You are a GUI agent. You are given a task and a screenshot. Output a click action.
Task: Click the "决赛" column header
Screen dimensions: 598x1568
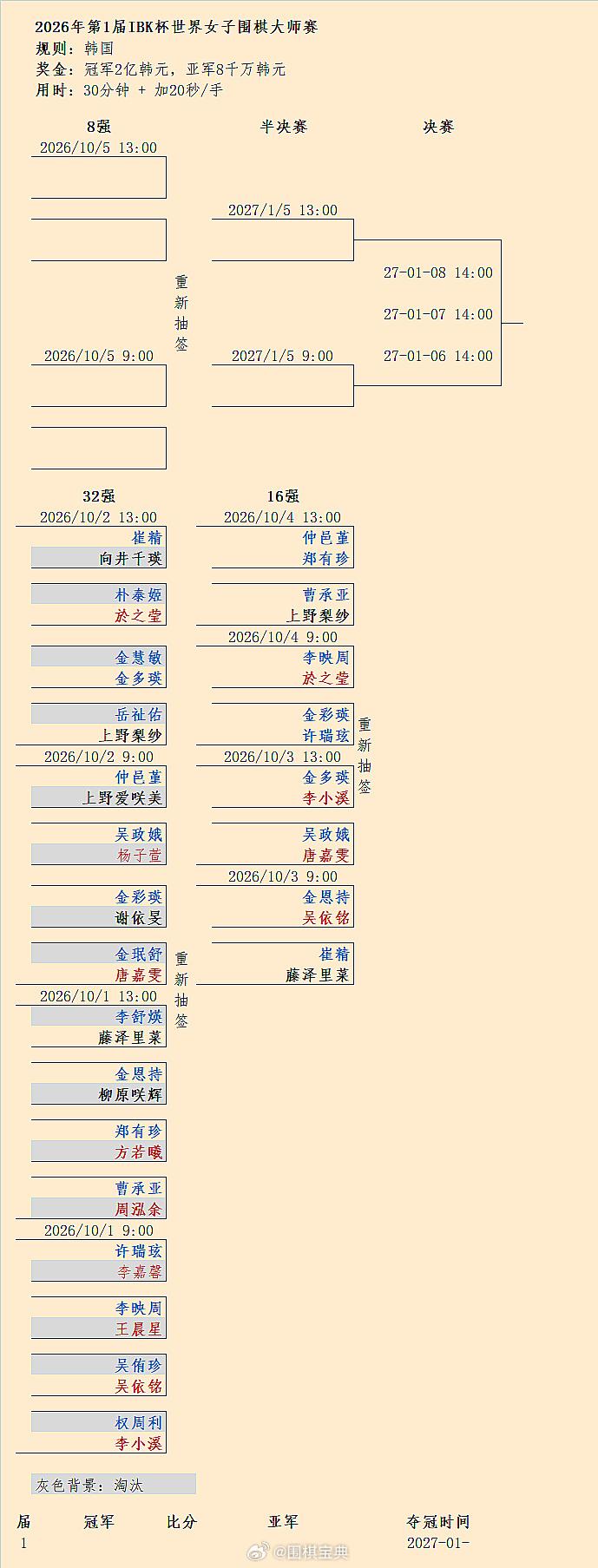point(438,127)
